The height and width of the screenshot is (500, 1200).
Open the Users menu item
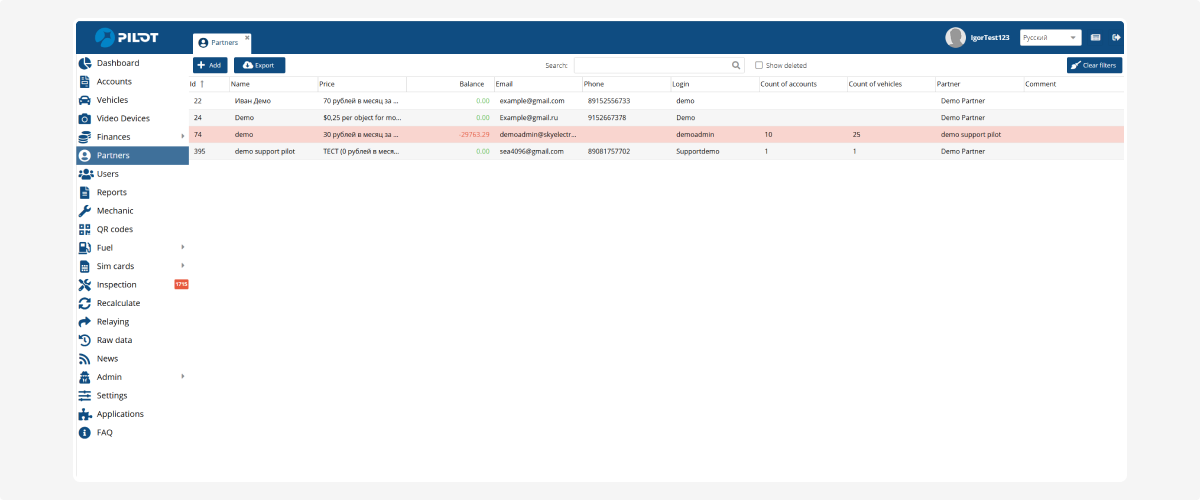(108, 174)
